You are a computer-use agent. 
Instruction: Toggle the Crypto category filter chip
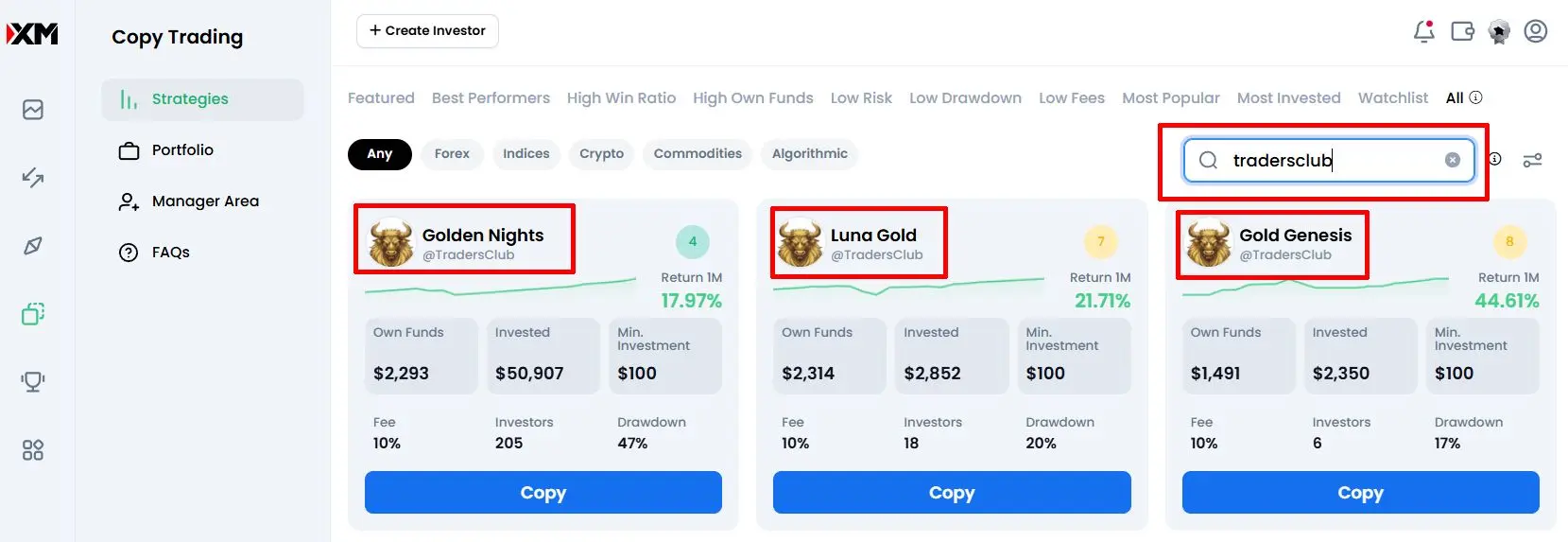601,153
